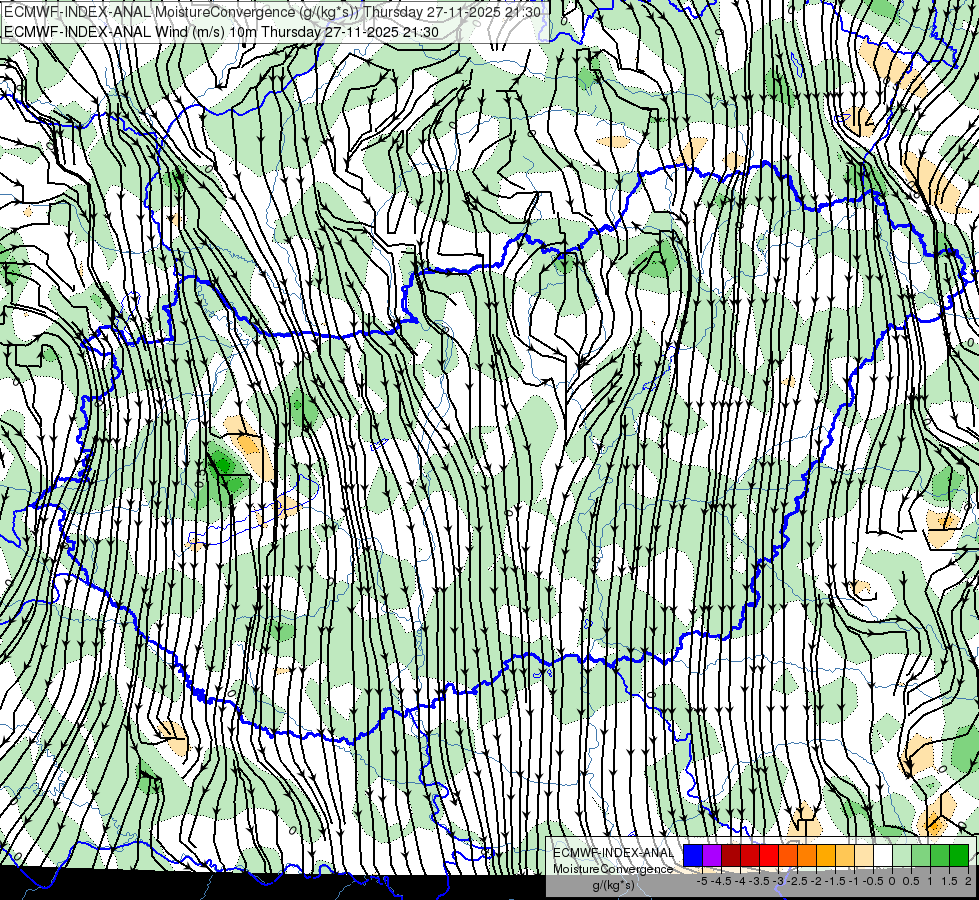Click the legend's MoistureConvergence label

[613, 869]
